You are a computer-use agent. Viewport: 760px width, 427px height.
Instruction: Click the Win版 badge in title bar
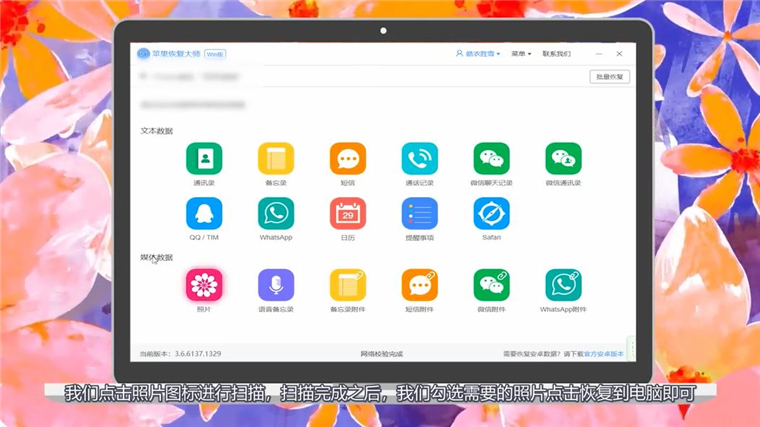215,54
